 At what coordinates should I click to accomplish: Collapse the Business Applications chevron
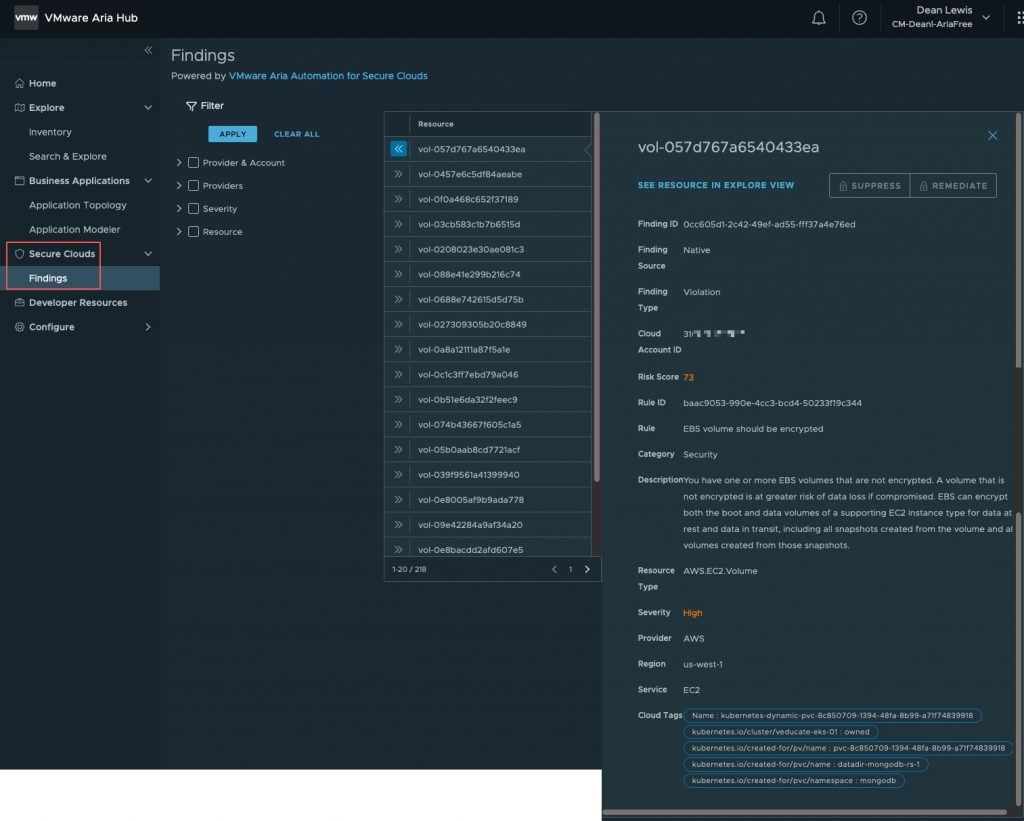(148, 180)
